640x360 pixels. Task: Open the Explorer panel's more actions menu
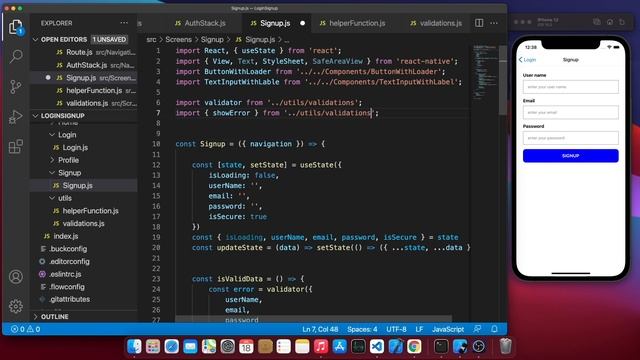tap(124, 23)
